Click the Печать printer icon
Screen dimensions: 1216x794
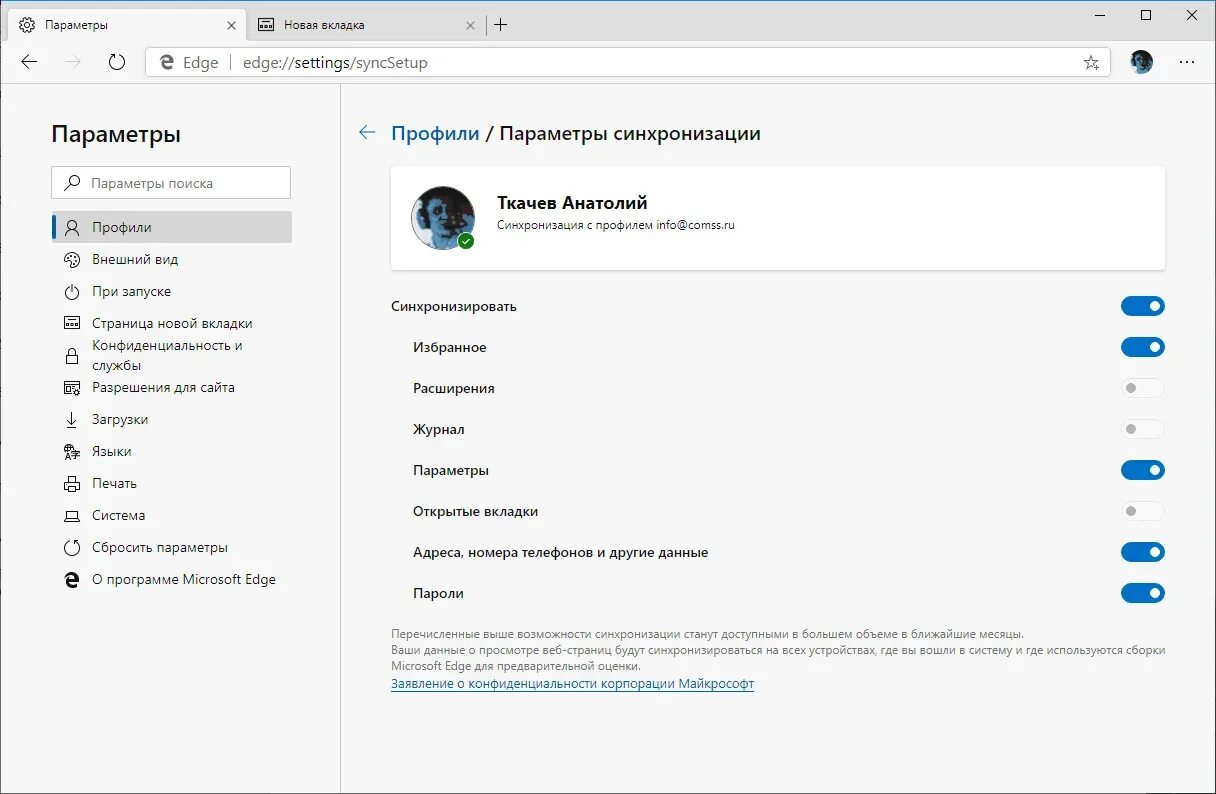(x=70, y=483)
